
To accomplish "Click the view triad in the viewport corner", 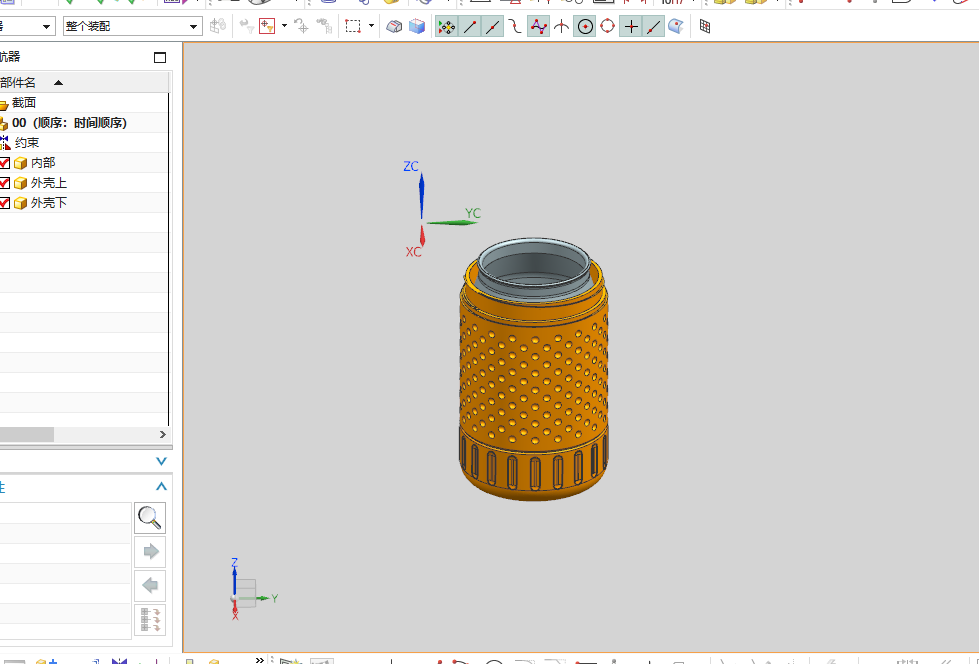I will [251, 590].
